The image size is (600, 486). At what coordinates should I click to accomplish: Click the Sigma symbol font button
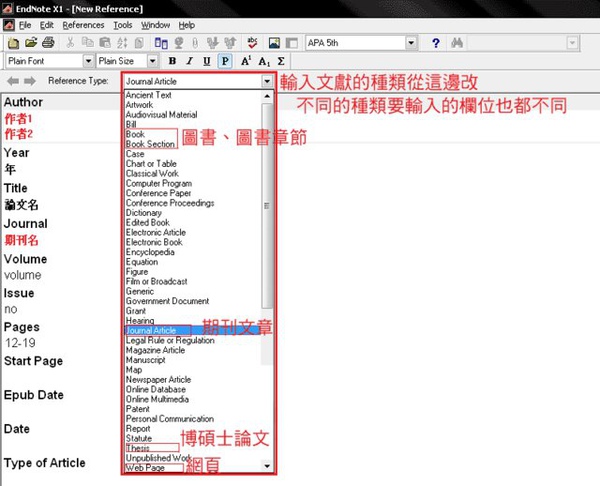(281, 61)
